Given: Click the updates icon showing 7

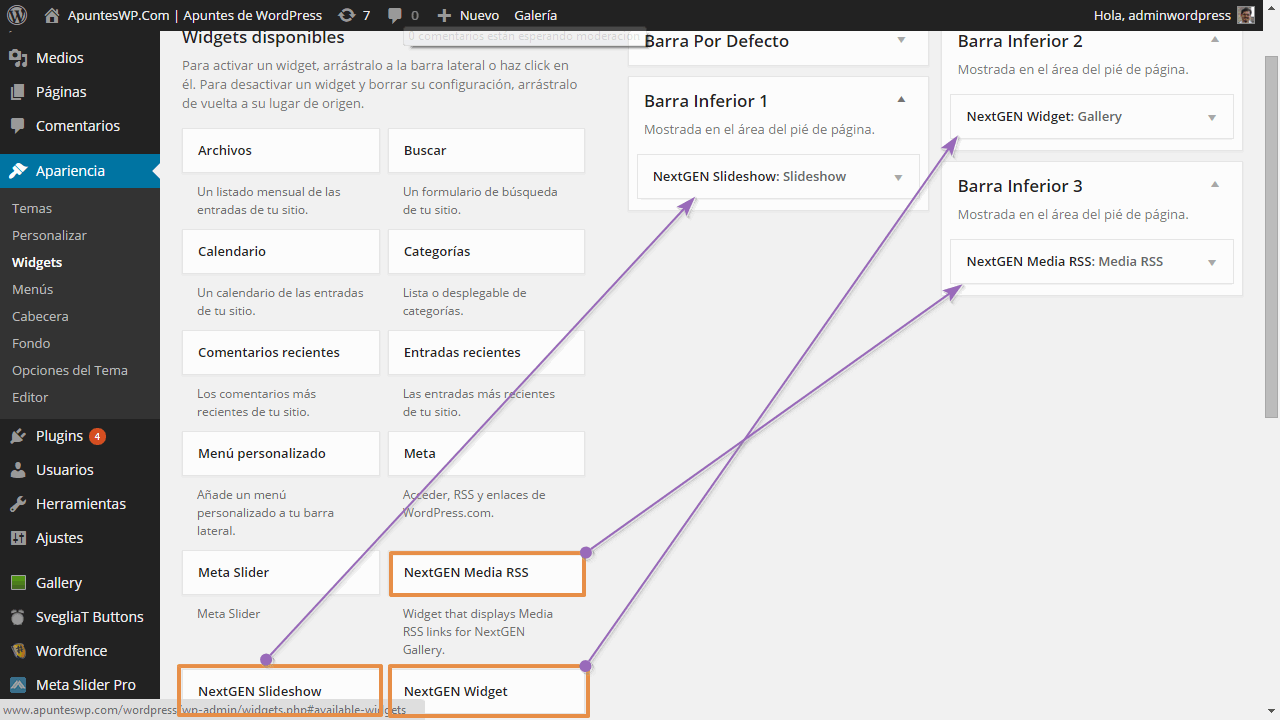Looking at the screenshot, I should (346, 15).
